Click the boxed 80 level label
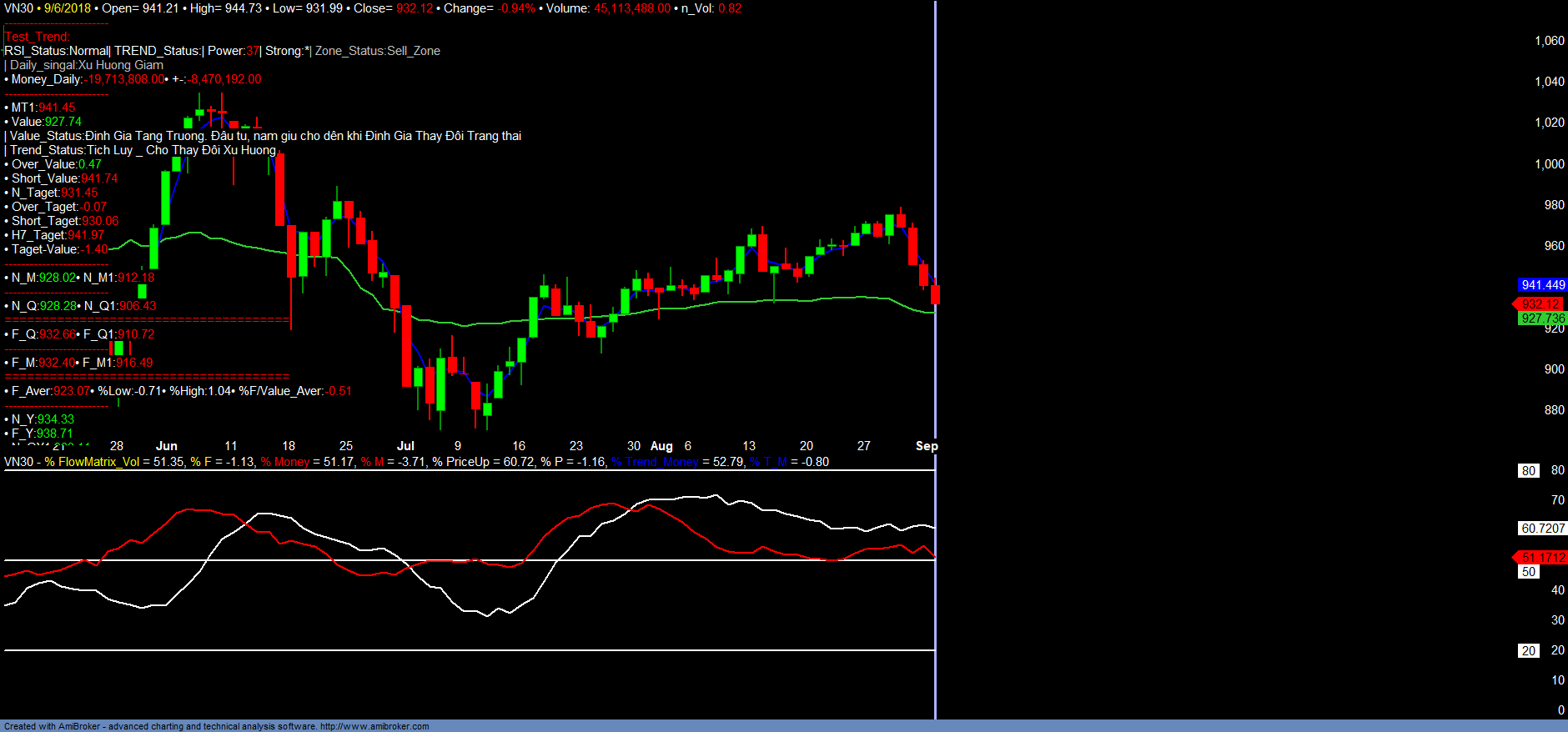Screen dimensions: 1568x732 click(1528, 471)
